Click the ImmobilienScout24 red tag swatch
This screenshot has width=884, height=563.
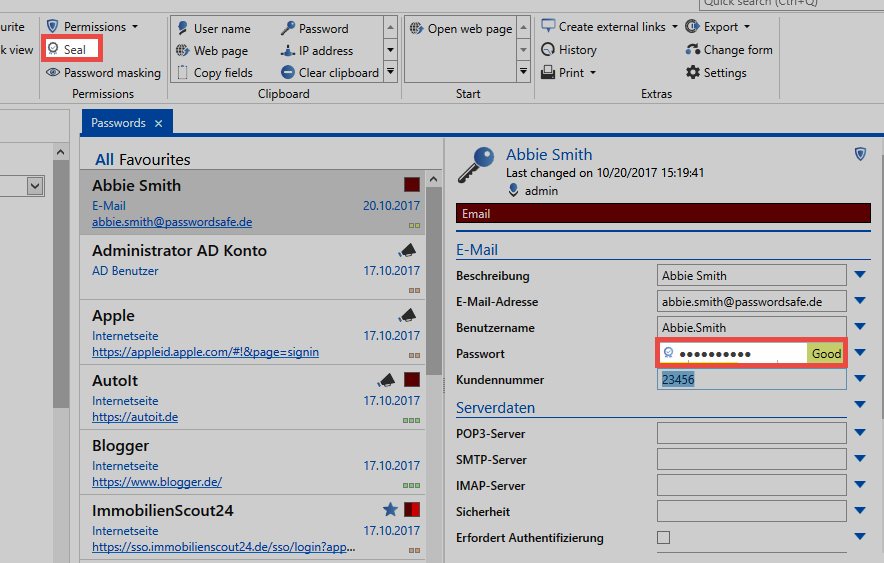(x=412, y=509)
